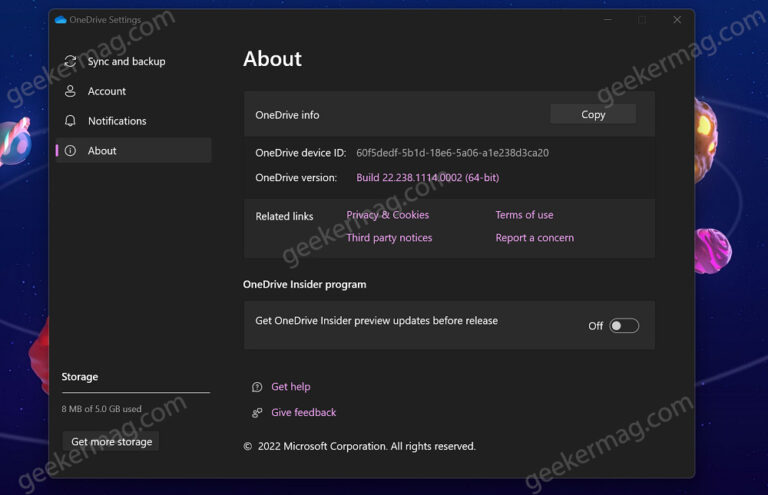Click the Notifications bell icon
This screenshot has width=768, height=495.
coord(70,121)
